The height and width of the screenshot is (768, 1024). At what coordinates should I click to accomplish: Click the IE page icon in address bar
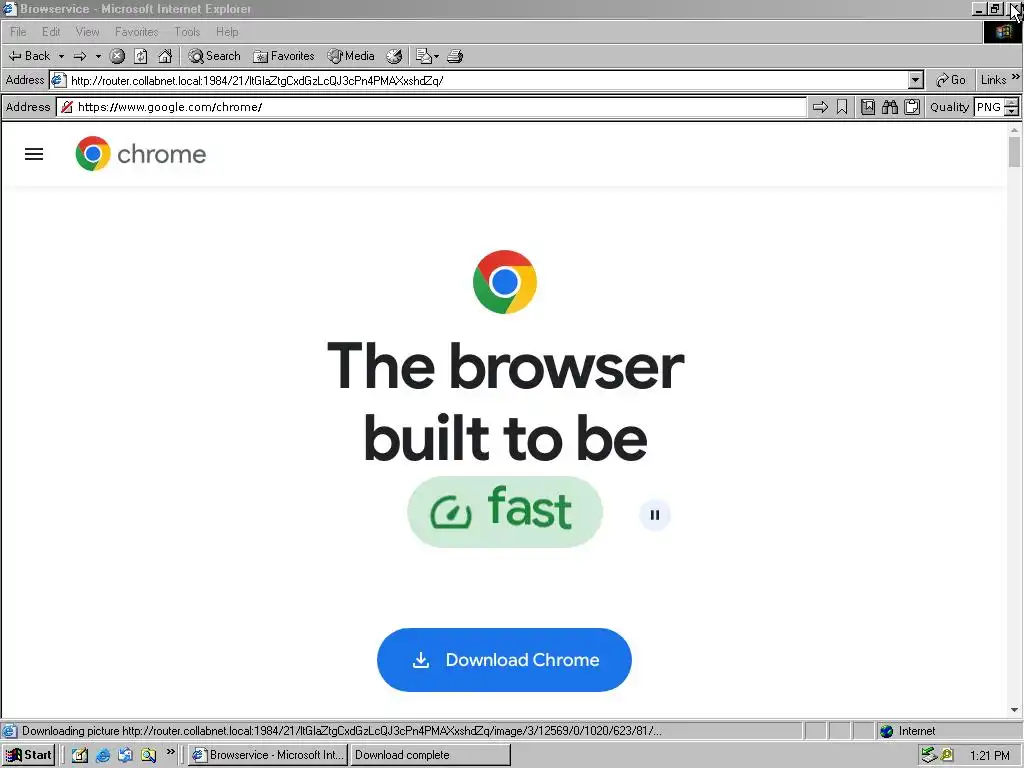(x=59, y=80)
